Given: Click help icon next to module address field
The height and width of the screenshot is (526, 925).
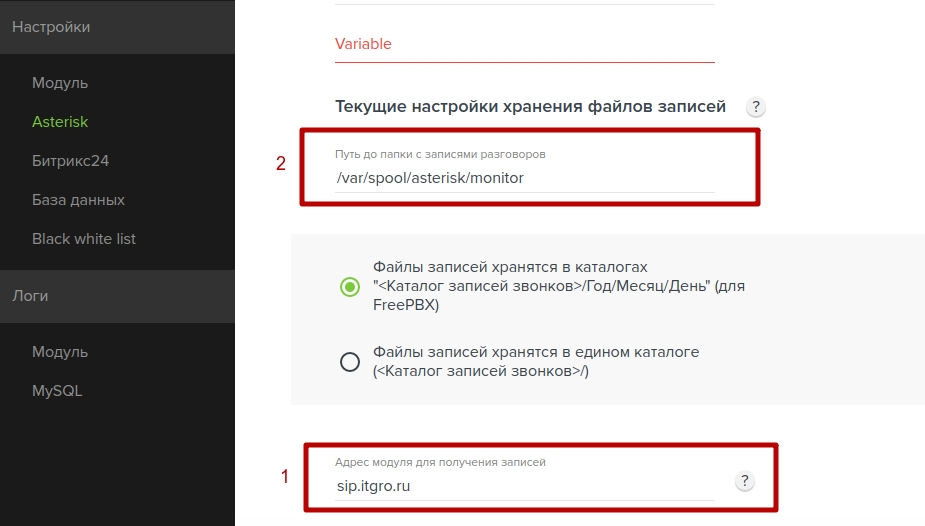Looking at the screenshot, I should tap(744, 481).
